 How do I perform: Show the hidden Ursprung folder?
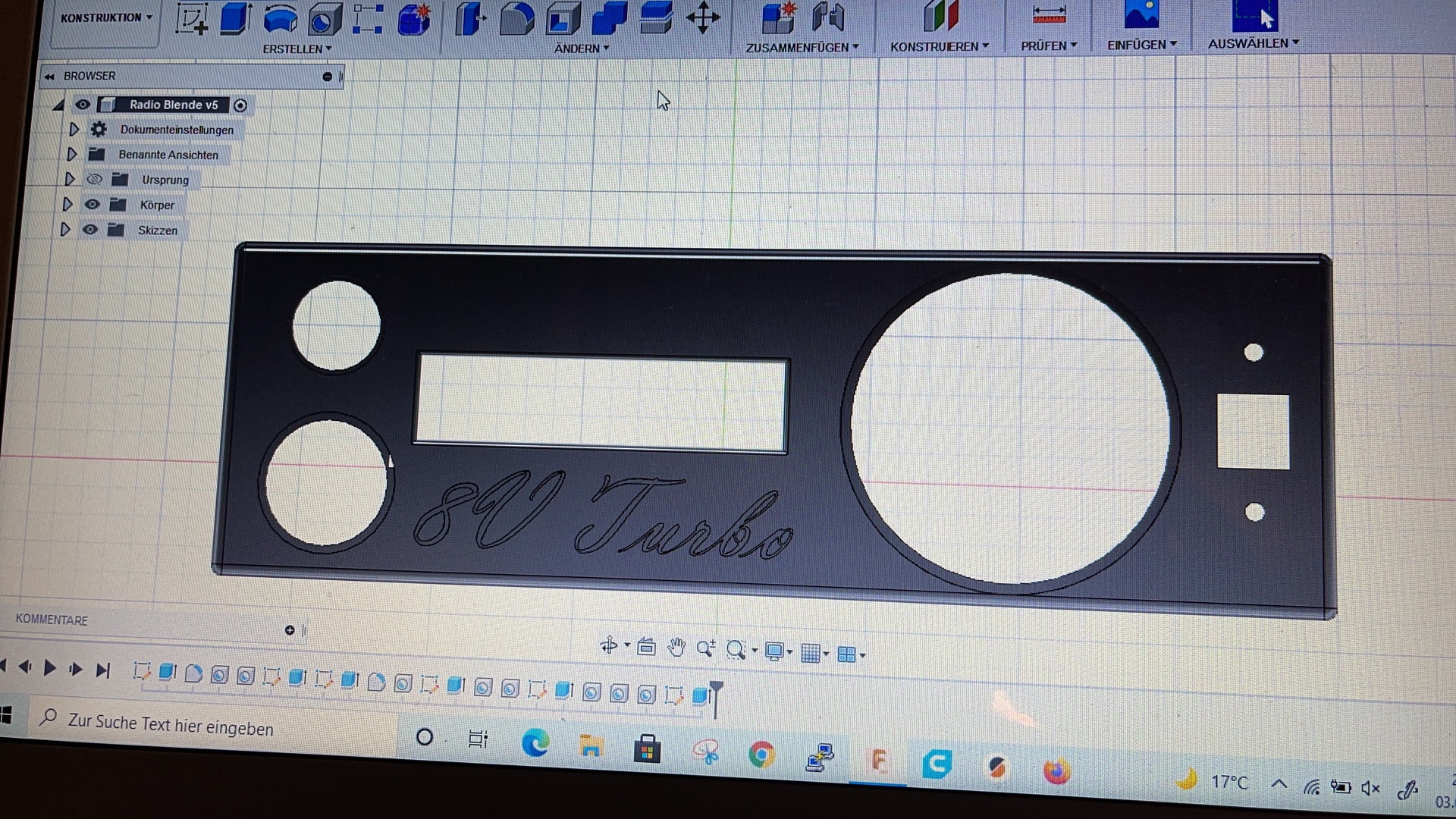coord(94,180)
